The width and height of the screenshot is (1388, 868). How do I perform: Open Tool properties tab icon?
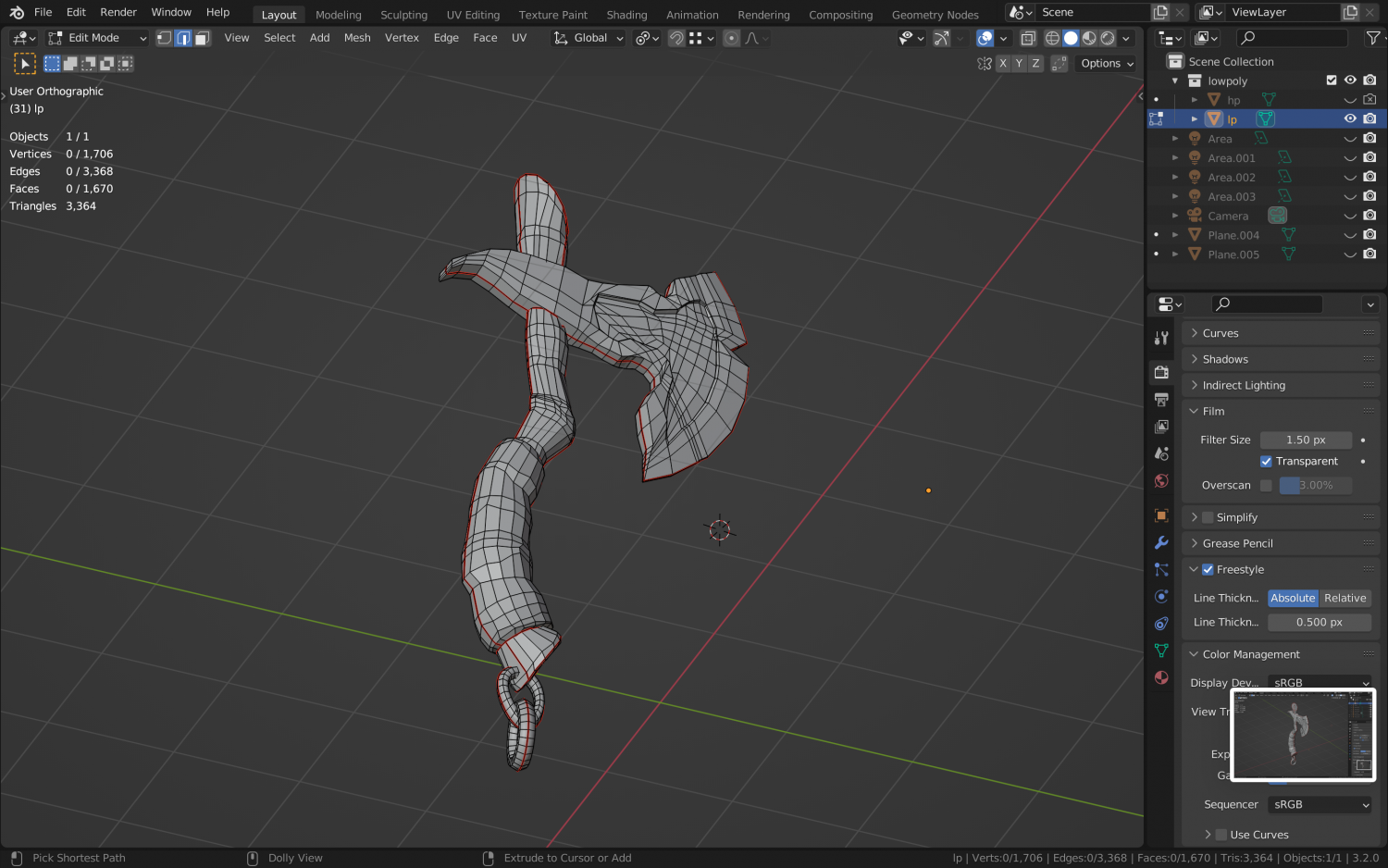(1161, 338)
